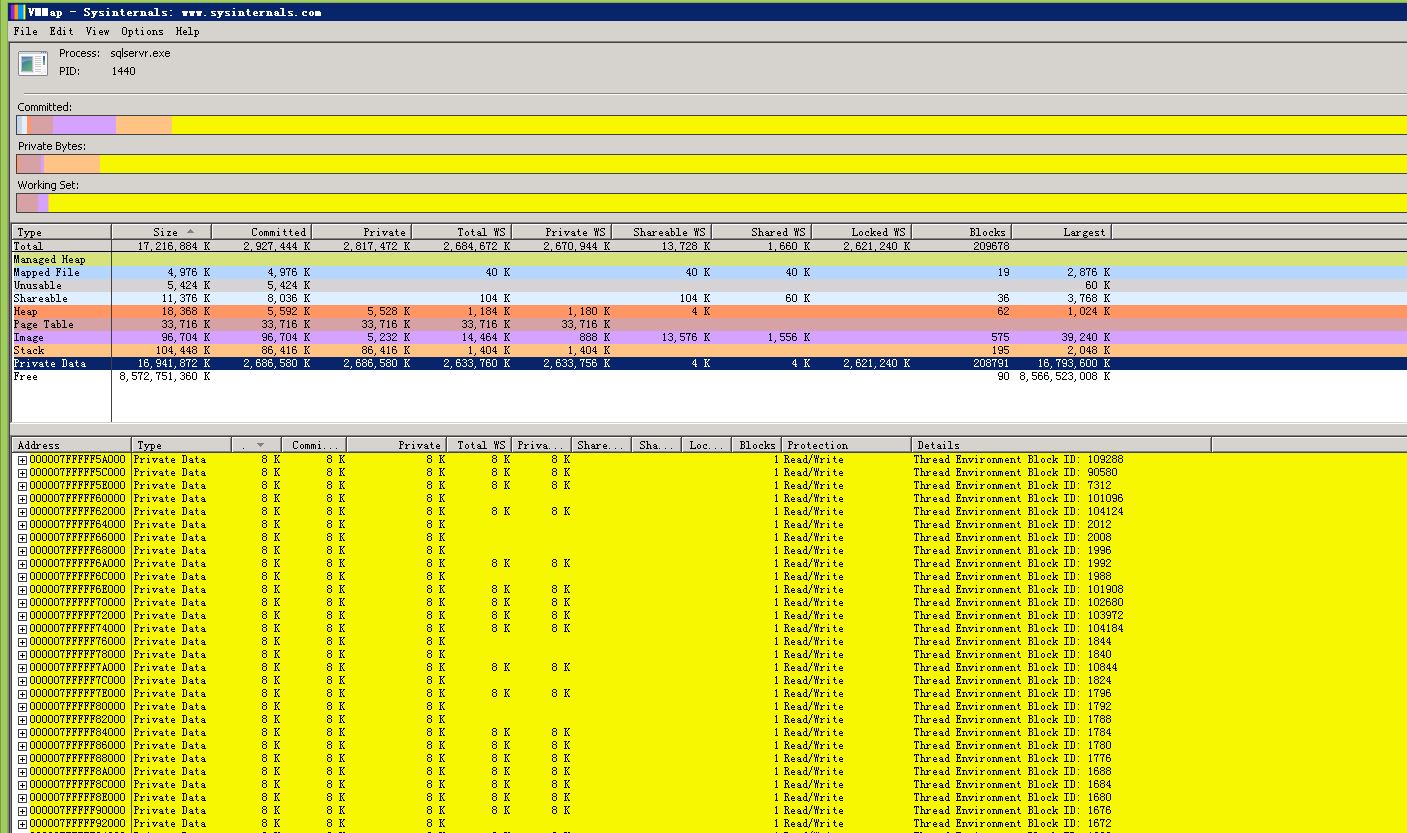The image size is (1407, 833).
Task: Open the Edit menu
Action: (61, 31)
